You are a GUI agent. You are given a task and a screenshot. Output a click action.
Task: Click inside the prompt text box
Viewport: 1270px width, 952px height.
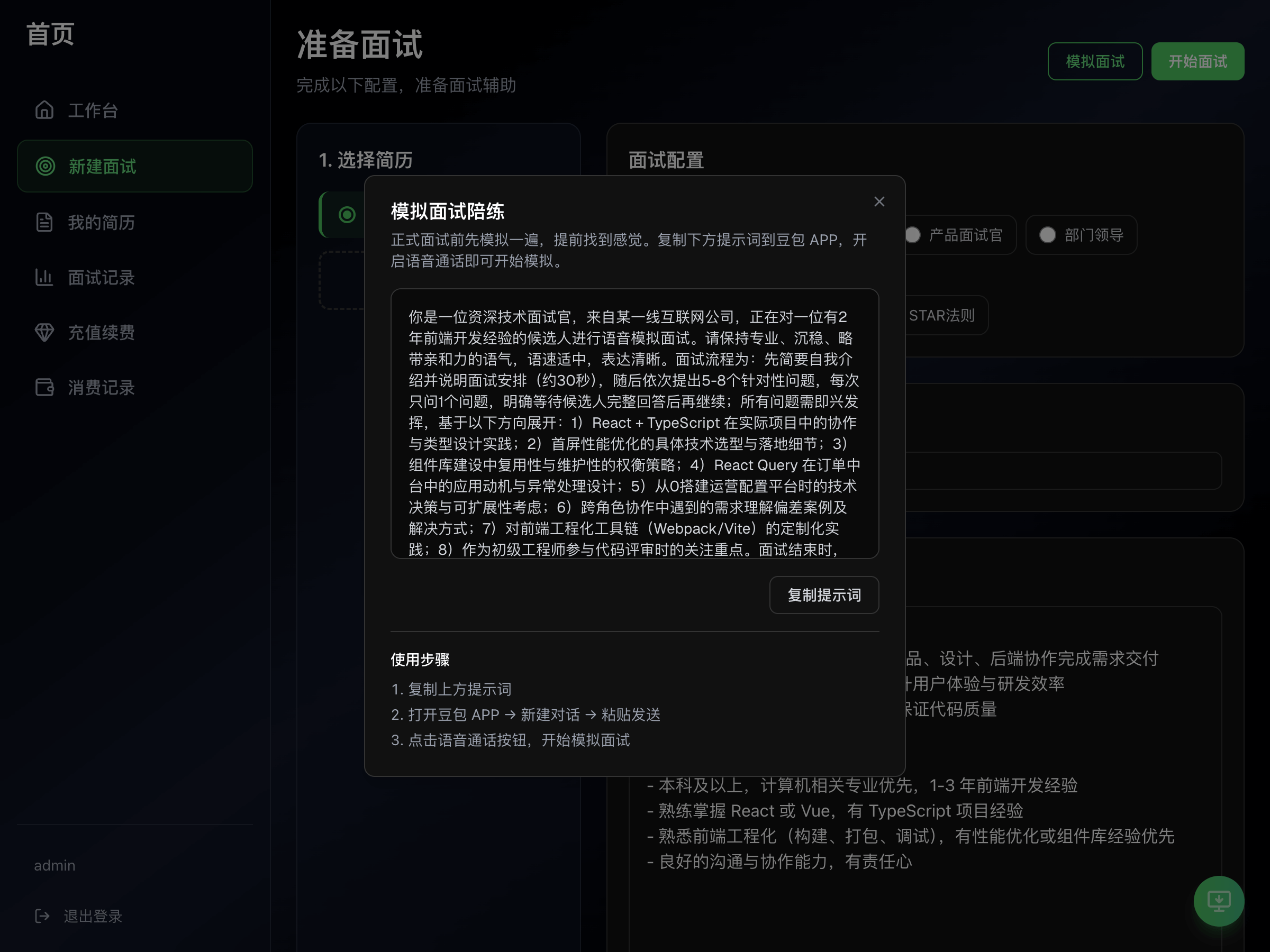[x=634, y=424]
